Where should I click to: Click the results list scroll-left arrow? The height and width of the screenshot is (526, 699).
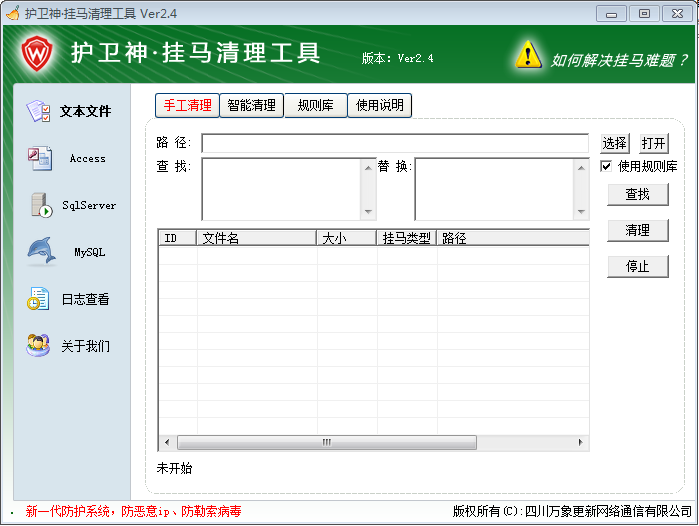point(167,442)
